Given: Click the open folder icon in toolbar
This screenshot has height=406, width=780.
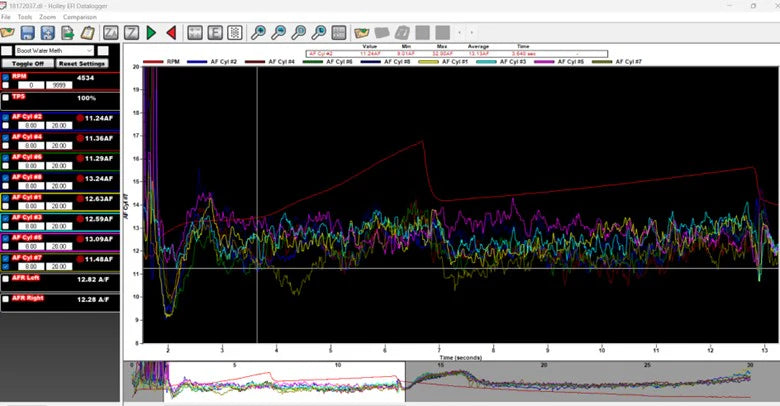Looking at the screenshot, I should click(9, 33).
